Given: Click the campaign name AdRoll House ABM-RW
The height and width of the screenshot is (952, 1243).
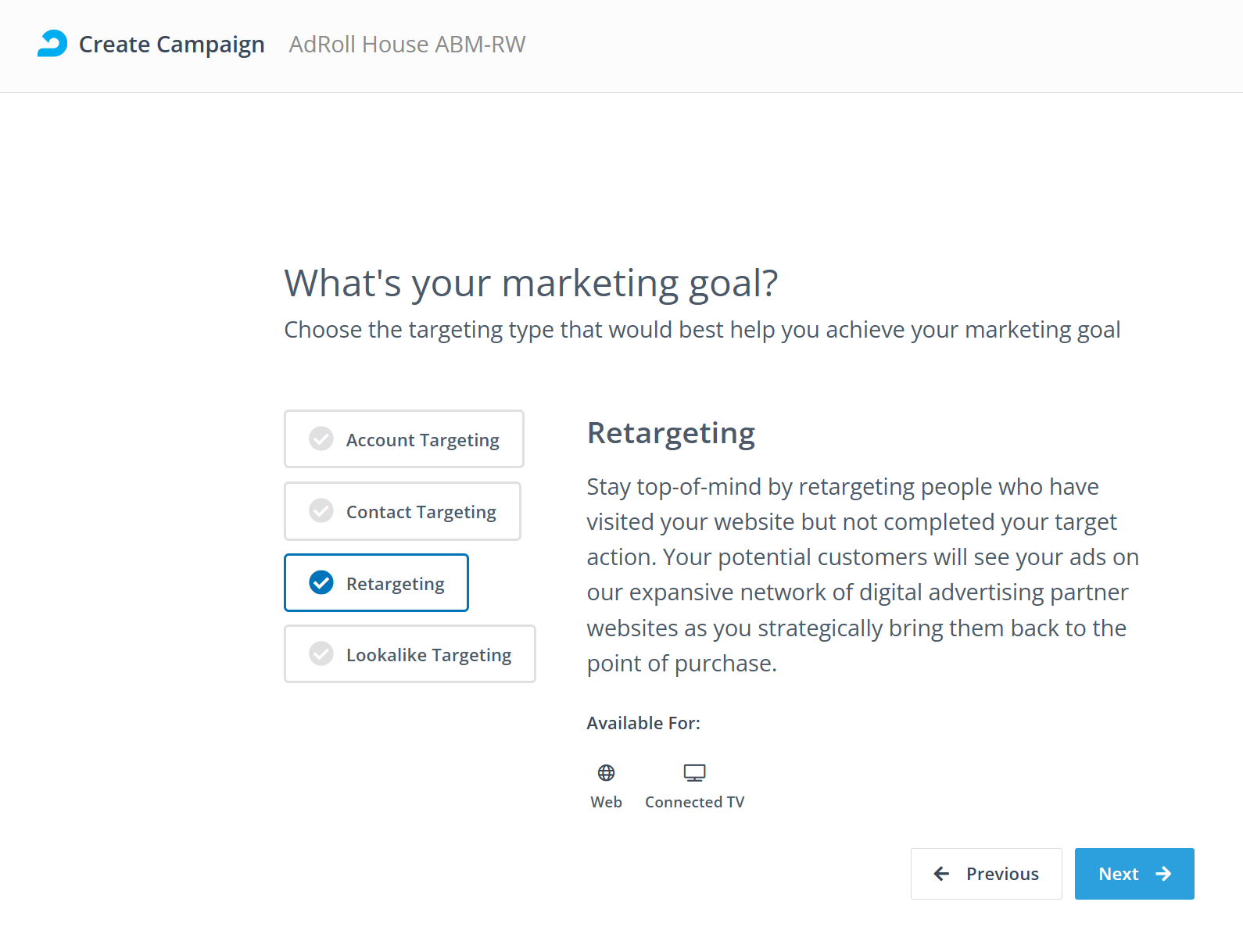Looking at the screenshot, I should pos(407,45).
